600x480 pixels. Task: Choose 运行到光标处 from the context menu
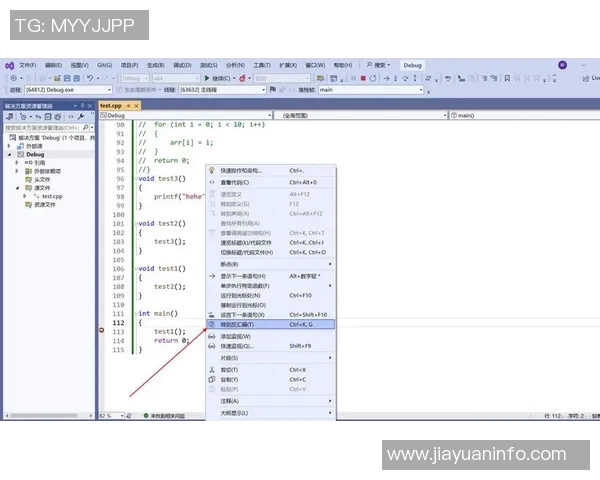pos(239,296)
